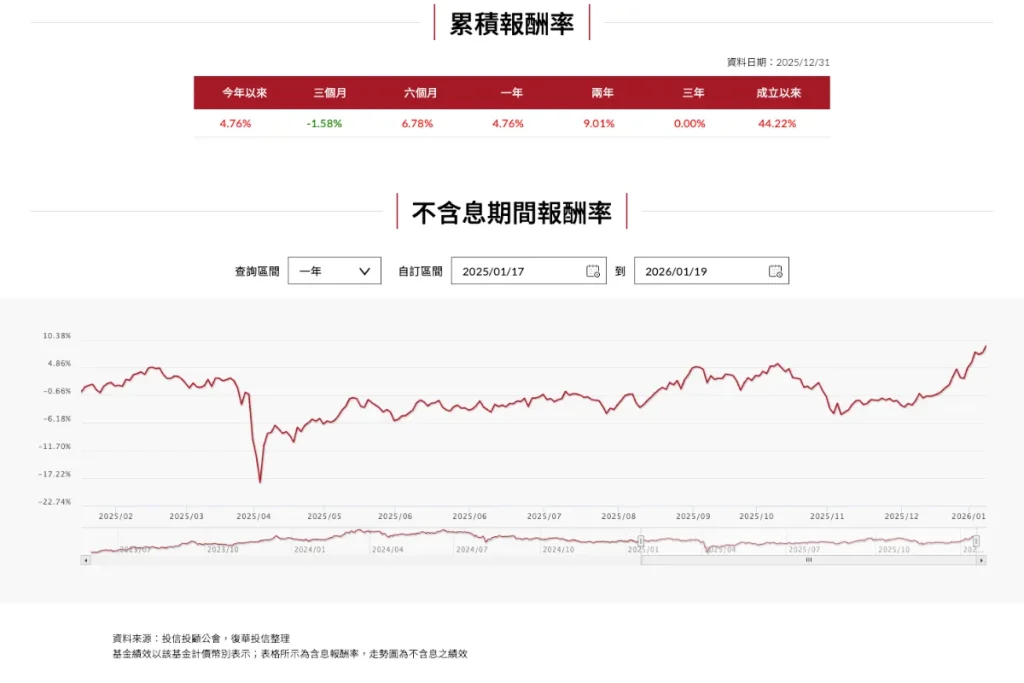Image resolution: width=1024 pixels, height=683 pixels.
Task: Click the 44.22% since-inception return value
Action: (777, 123)
